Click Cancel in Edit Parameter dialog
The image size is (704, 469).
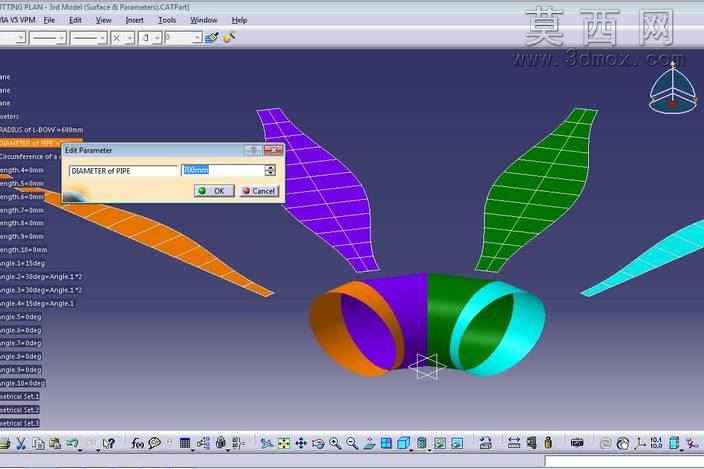(x=259, y=191)
